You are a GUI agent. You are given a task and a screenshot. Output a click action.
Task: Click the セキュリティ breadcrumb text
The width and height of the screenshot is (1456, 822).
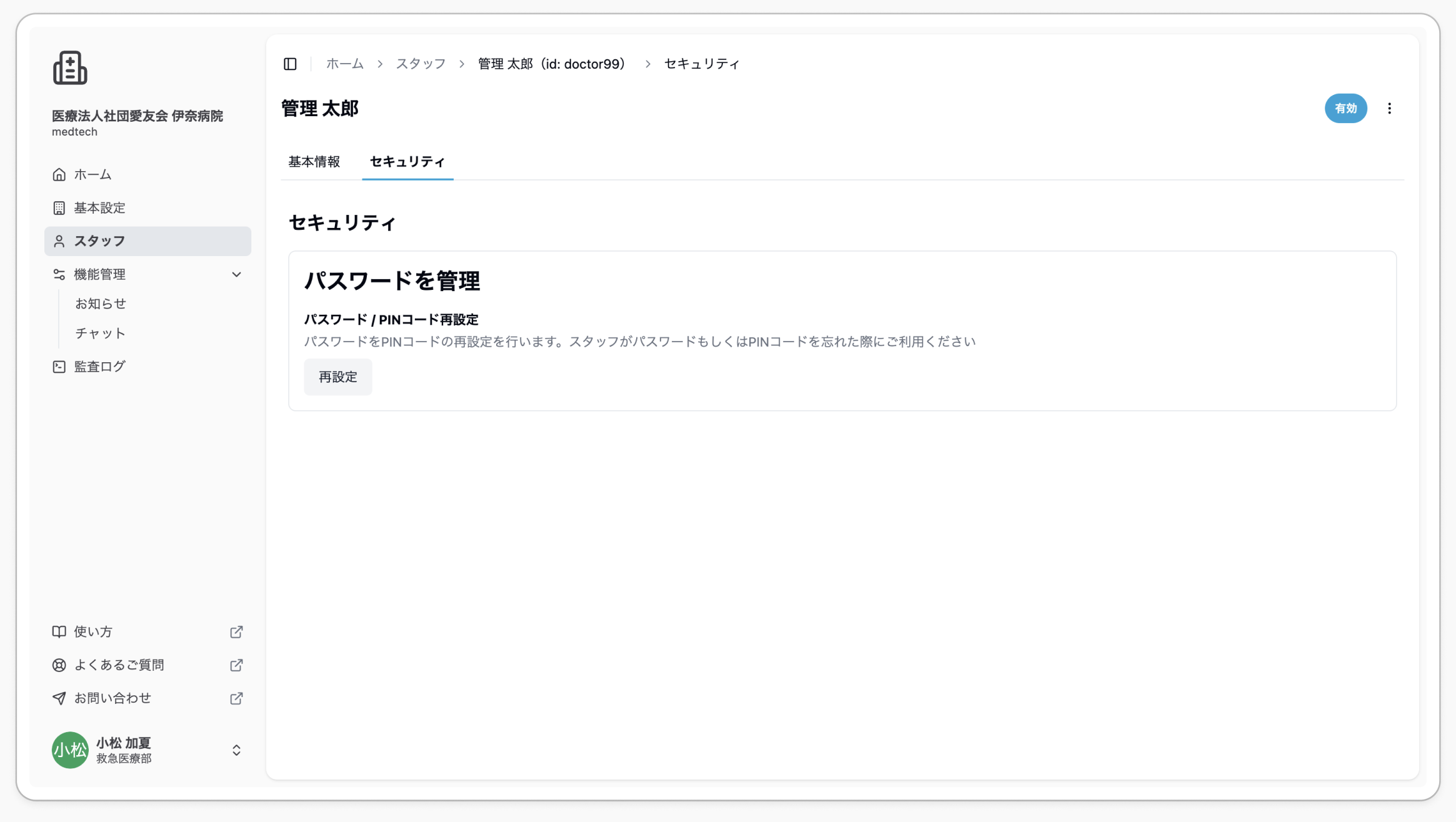(x=702, y=64)
